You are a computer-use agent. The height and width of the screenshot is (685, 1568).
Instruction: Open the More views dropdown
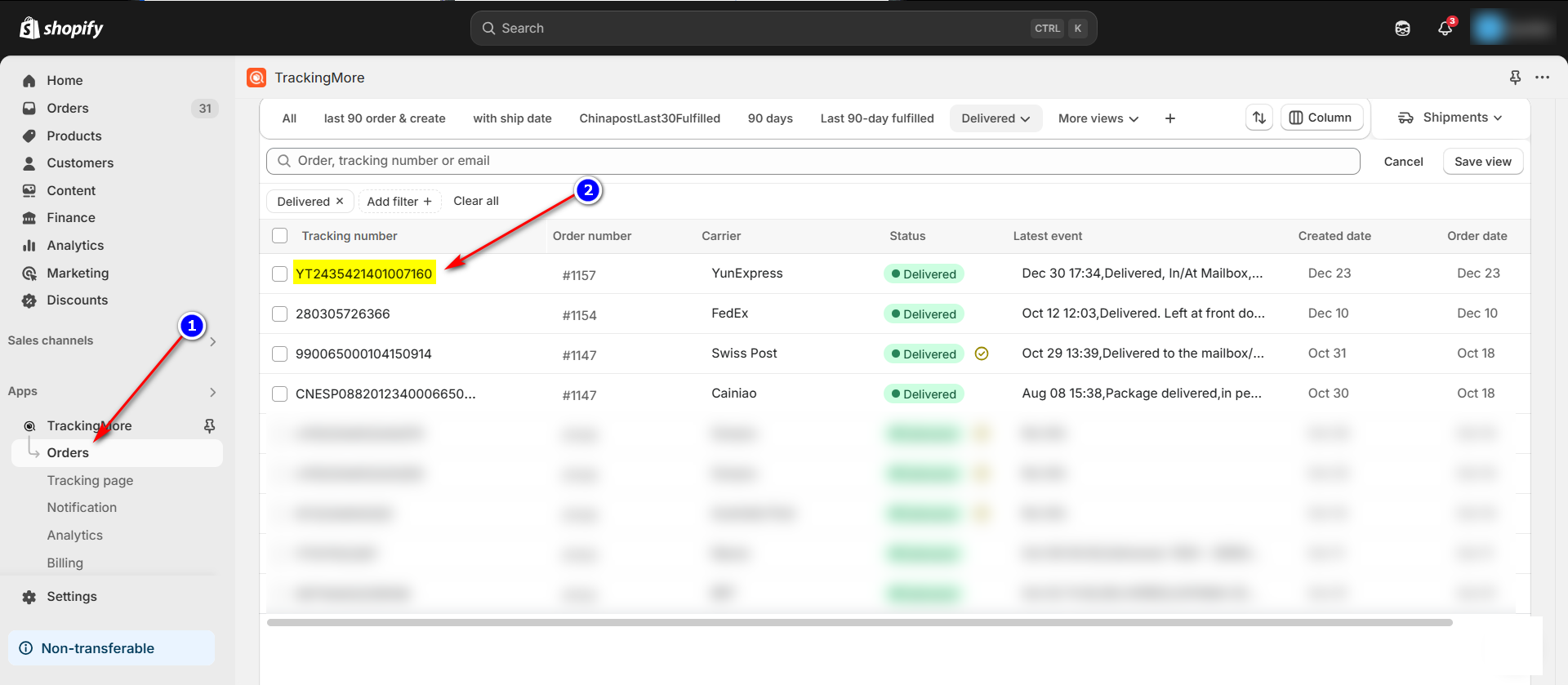pyautogui.click(x=1098, y=118)
